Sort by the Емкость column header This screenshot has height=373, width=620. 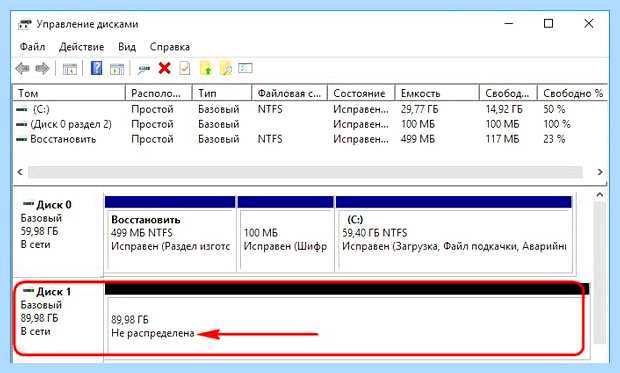437,93
